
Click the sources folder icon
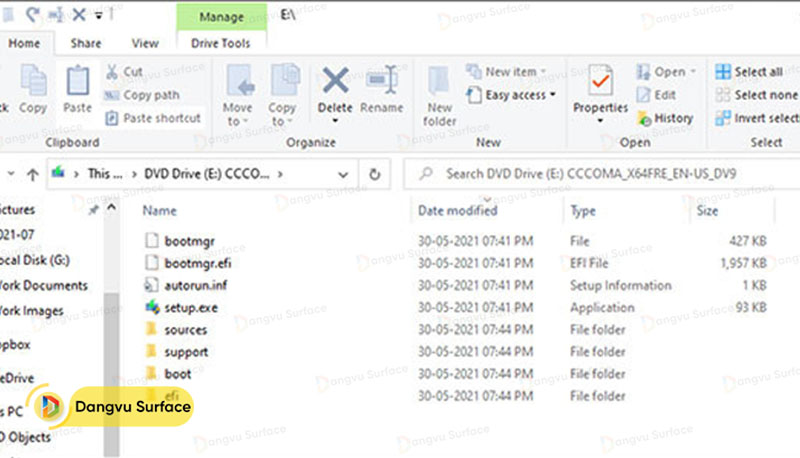tap(151, 329)
